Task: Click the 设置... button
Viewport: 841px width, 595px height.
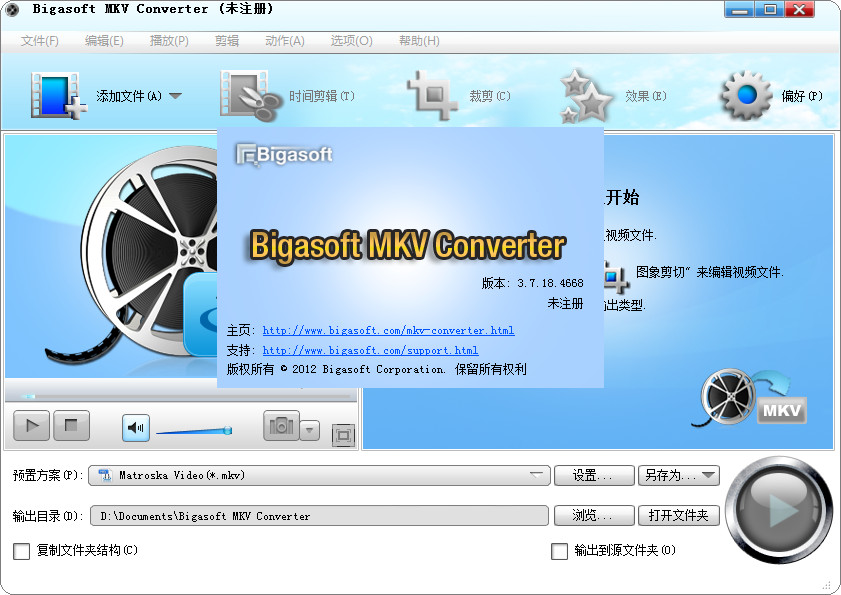Action: coord(594,475)
